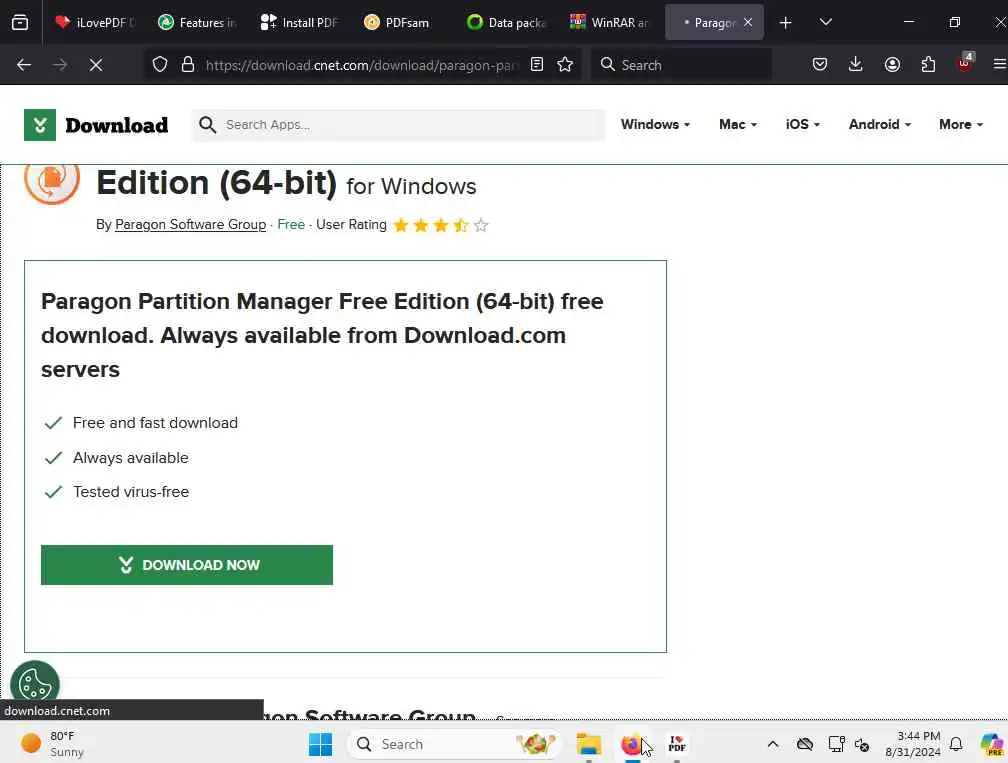
Task: Open the Paragon Software Group link
Action: pyautogui.click(x=190, y=224)
